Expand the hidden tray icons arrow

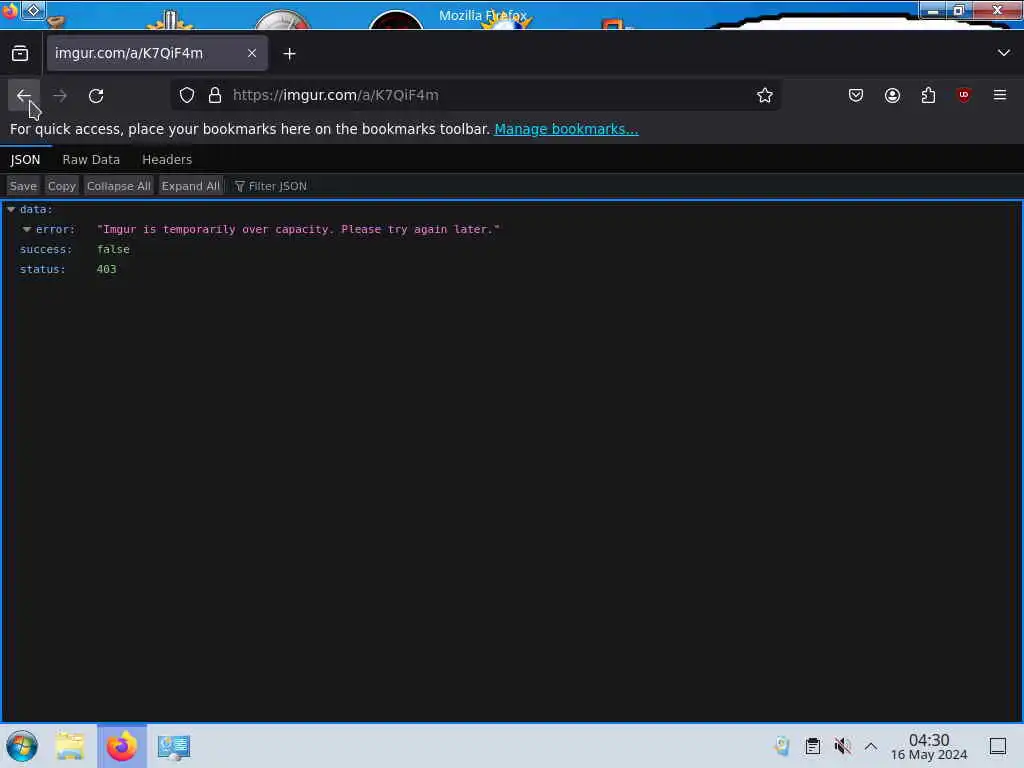(x=871, y=746)
